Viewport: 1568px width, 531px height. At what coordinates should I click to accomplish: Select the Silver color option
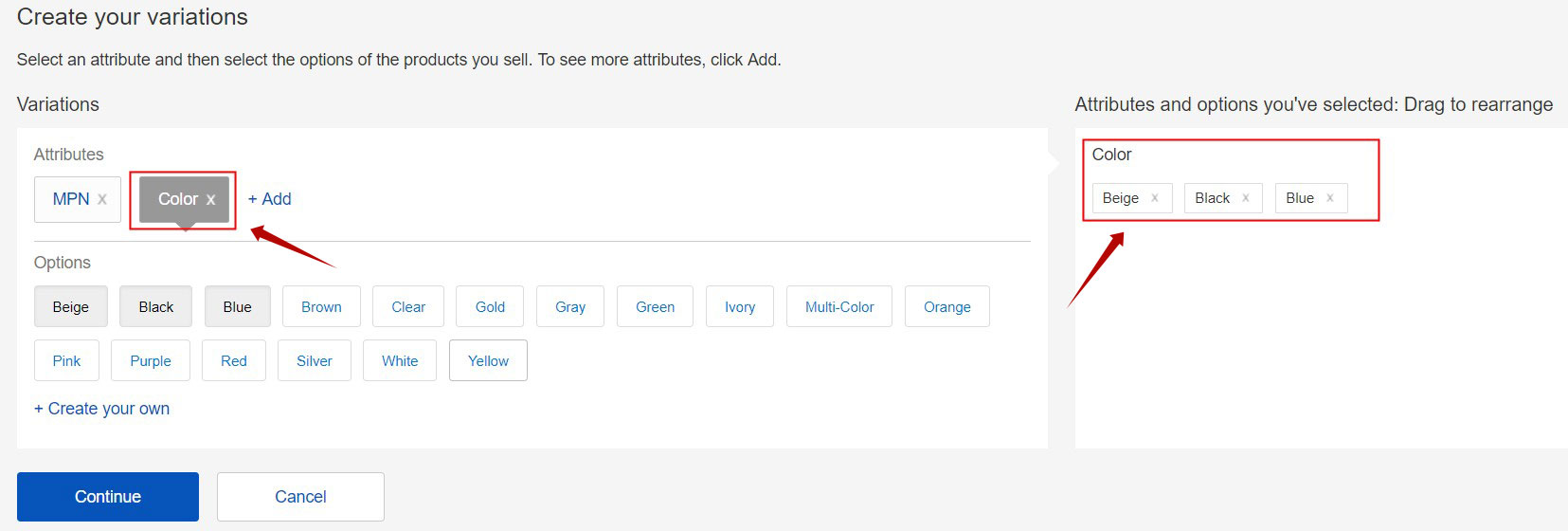[x=315, y=361]
